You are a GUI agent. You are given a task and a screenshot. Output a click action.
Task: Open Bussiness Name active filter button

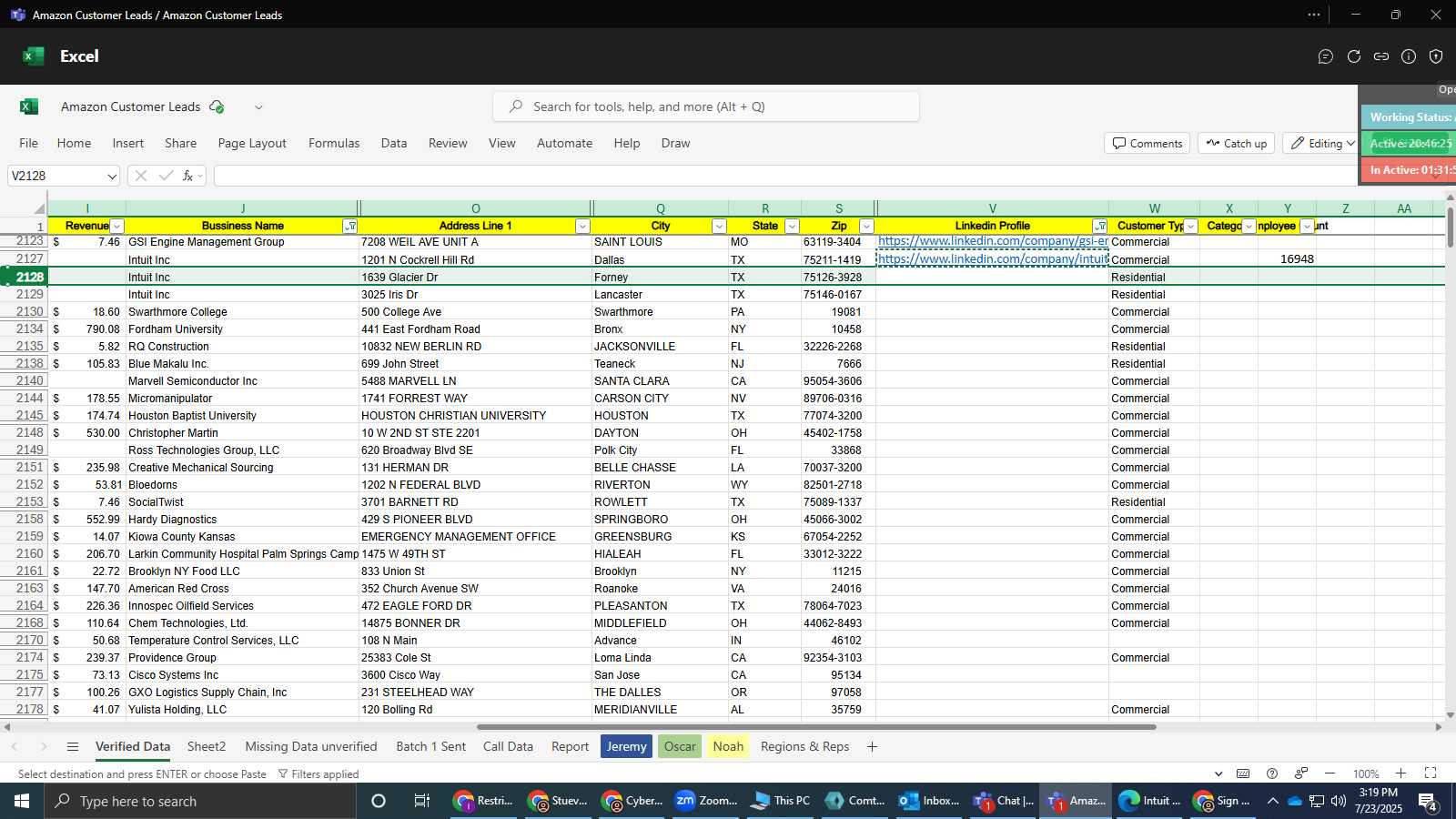(x=350, y=227)
